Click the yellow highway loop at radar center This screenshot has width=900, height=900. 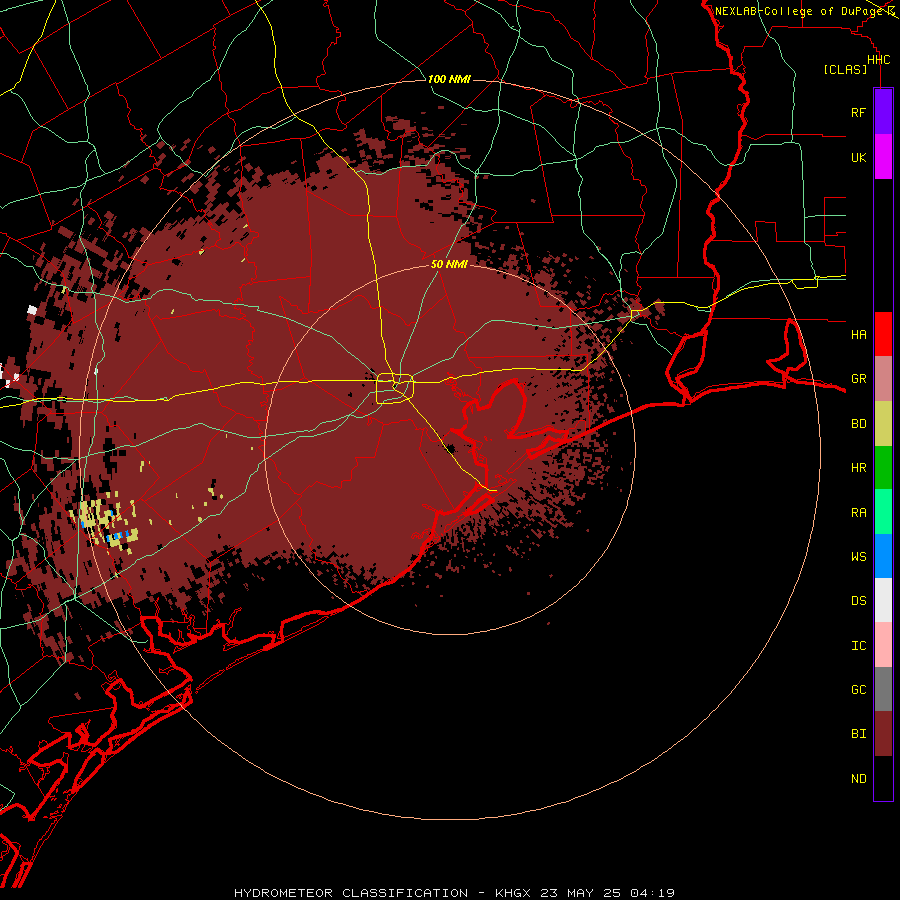click(x=395, y=388)
